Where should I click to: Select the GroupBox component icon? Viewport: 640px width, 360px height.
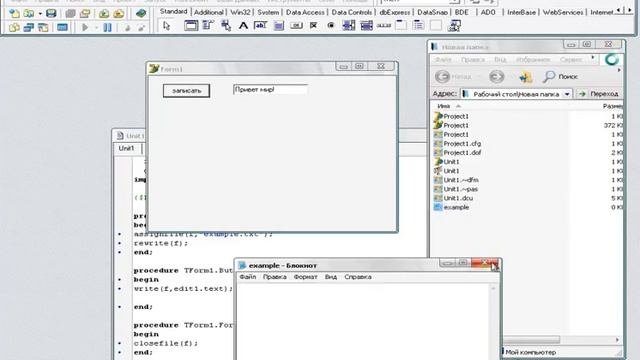coord(401,26)
